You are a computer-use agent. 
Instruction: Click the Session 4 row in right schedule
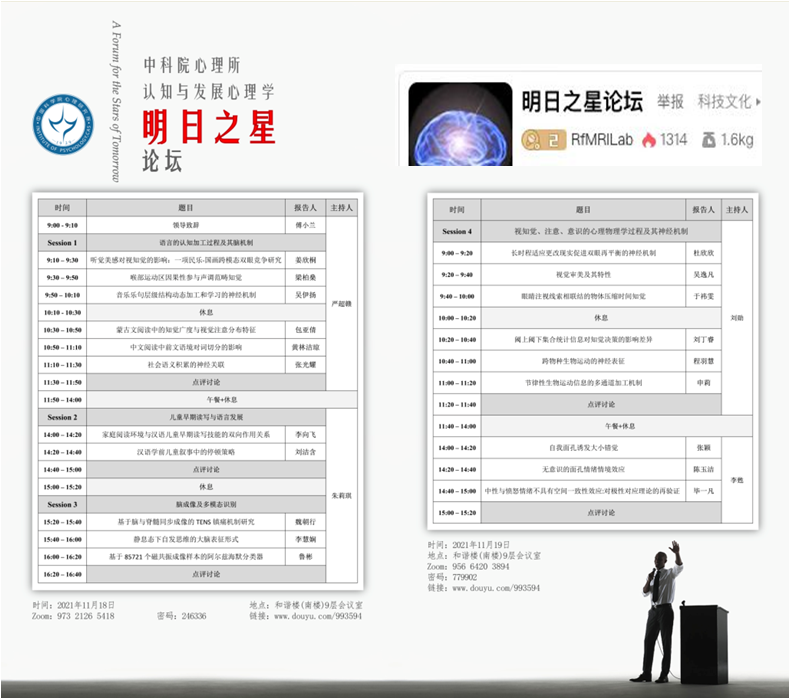pyautogui.click(x=457, y=232)
